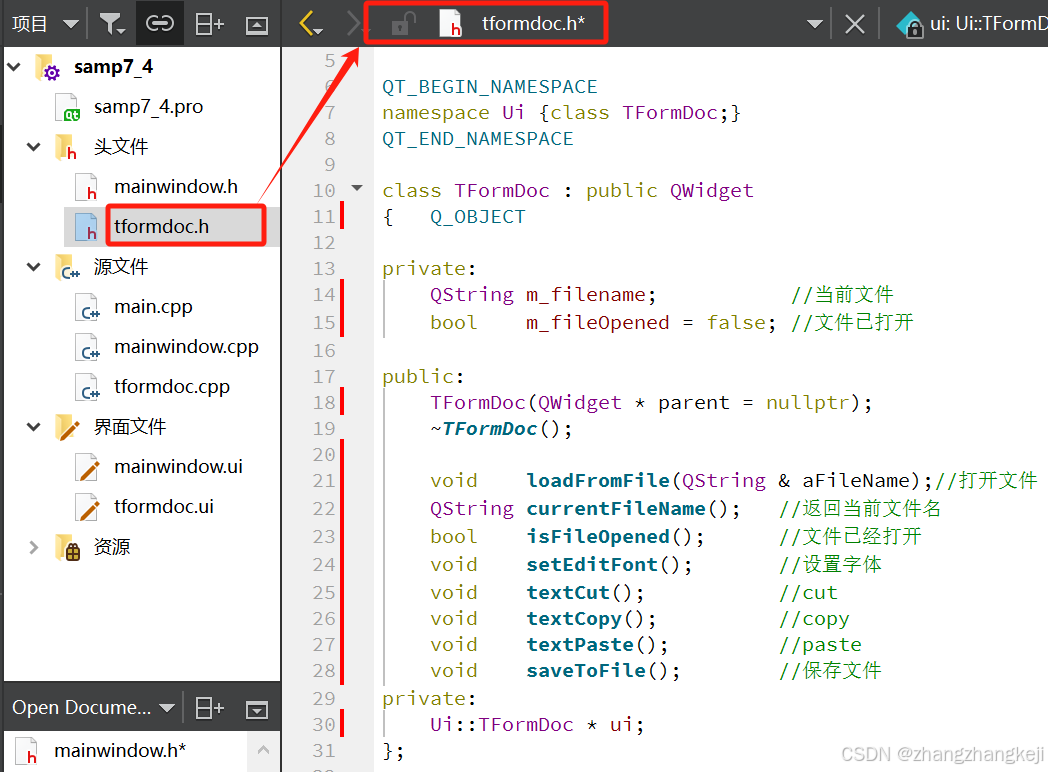Go back with the yellow arrow
Viewport: 1048px width, 772px height.
point(311,24)
